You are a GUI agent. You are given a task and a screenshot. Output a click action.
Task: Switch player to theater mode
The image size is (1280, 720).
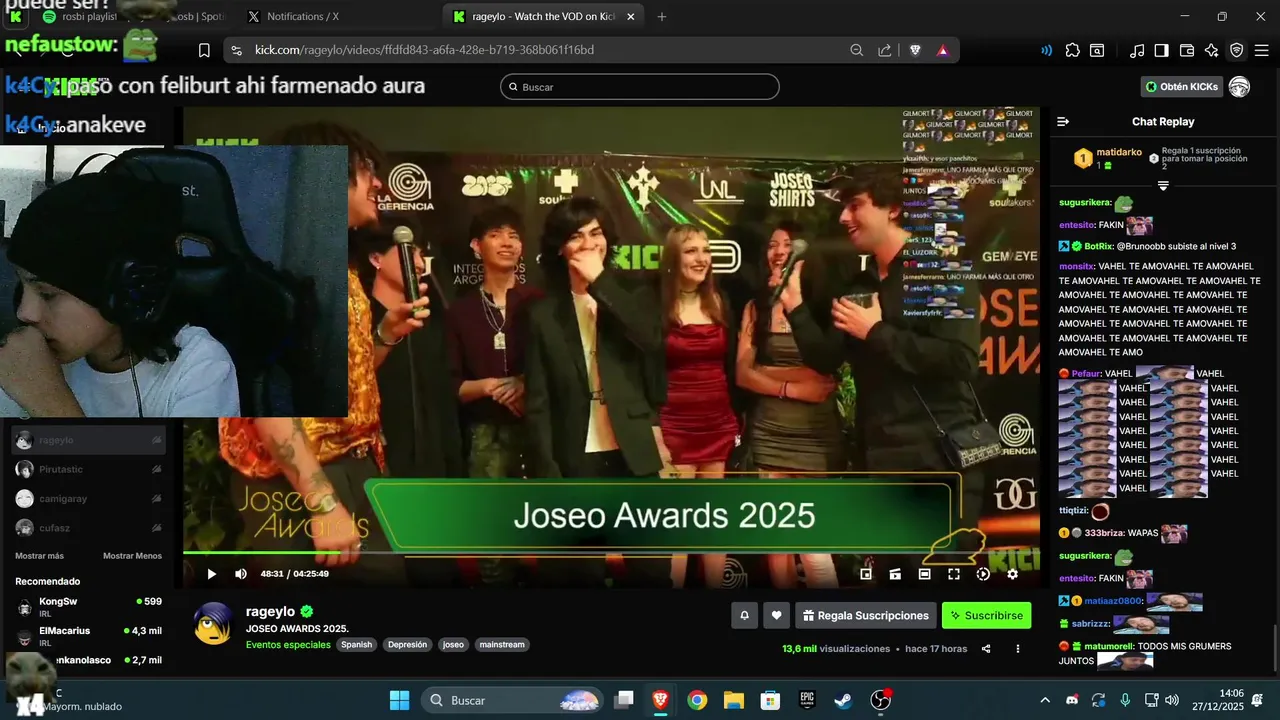(x=924, y=574)
